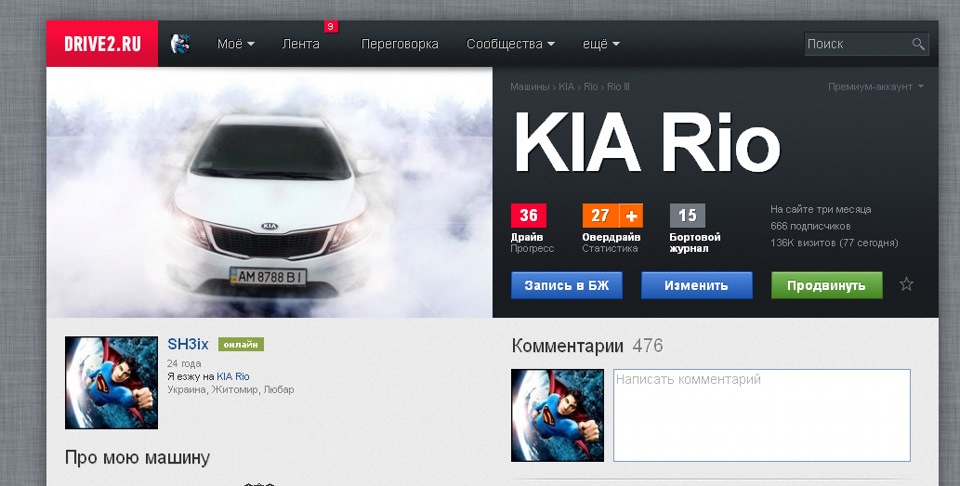Click the 24 года age text
Image resolution: width=960 pixels, height=486 pixels.
(184, 364)
